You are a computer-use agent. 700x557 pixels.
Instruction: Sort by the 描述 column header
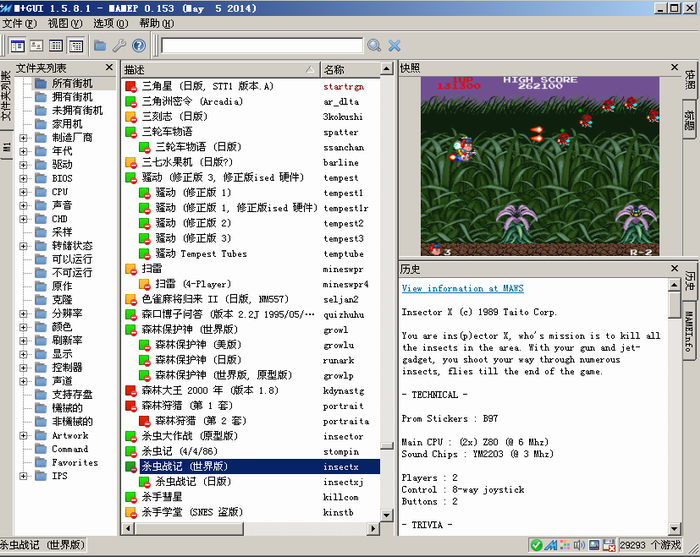pos(221,70)
